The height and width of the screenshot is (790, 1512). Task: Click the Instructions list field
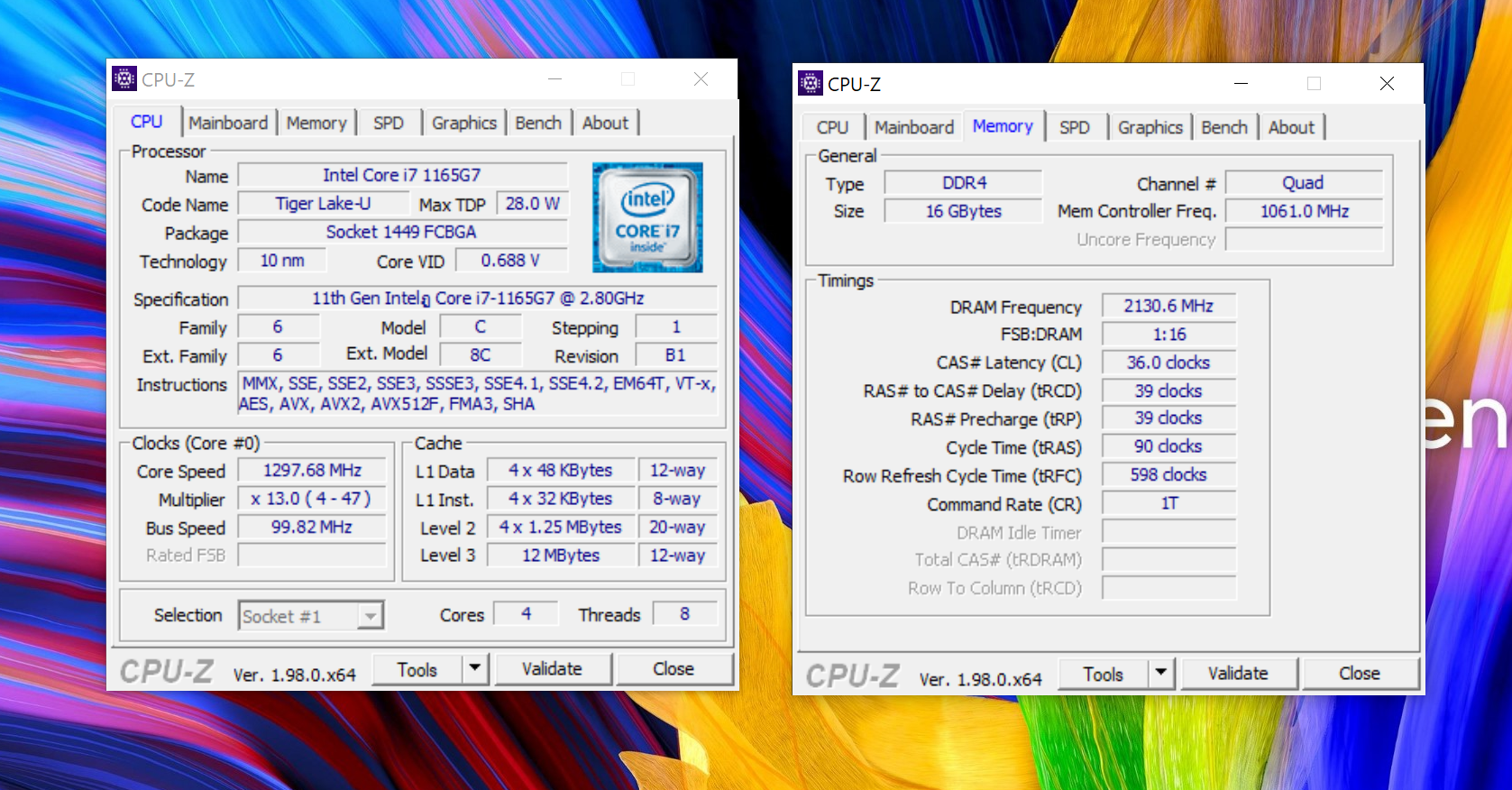[x=478, y=394]
